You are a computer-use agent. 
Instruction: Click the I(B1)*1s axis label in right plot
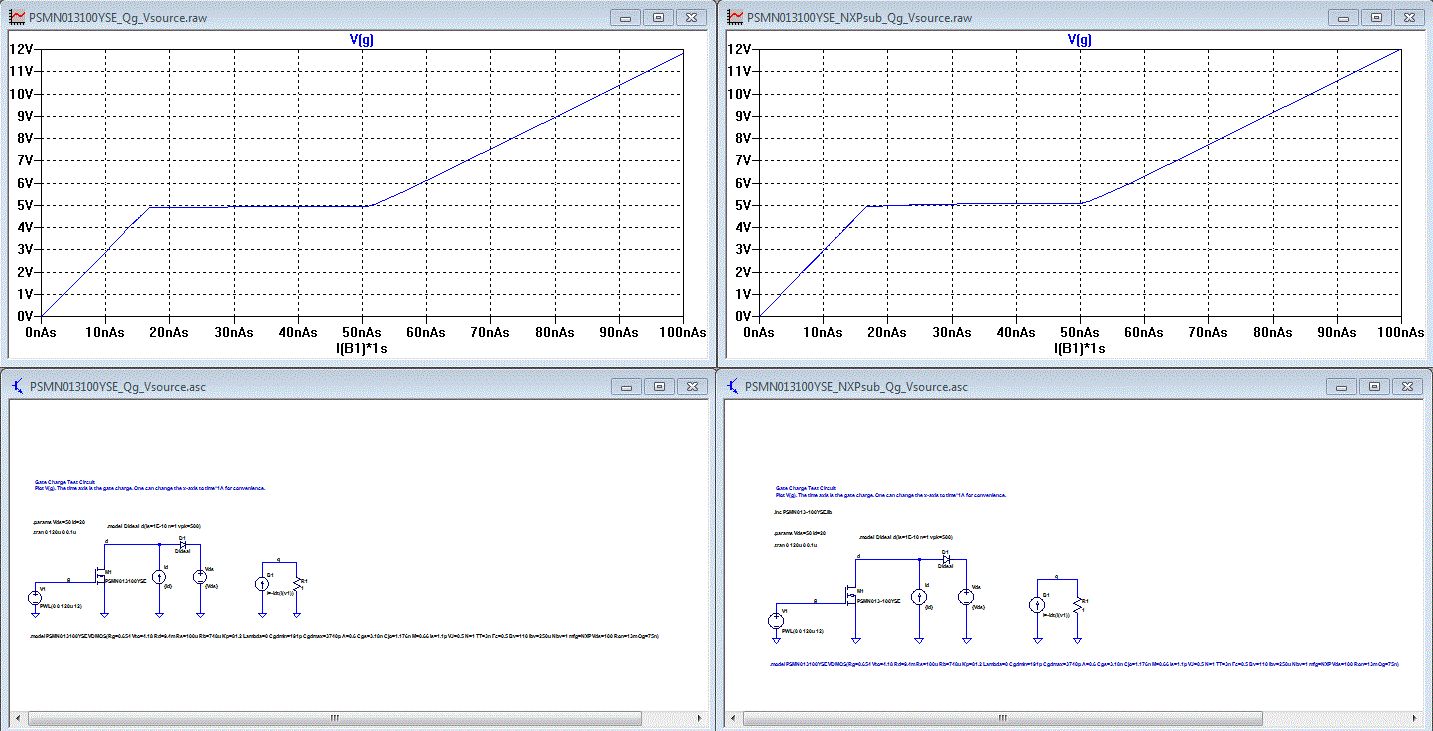click(1079, 348)
